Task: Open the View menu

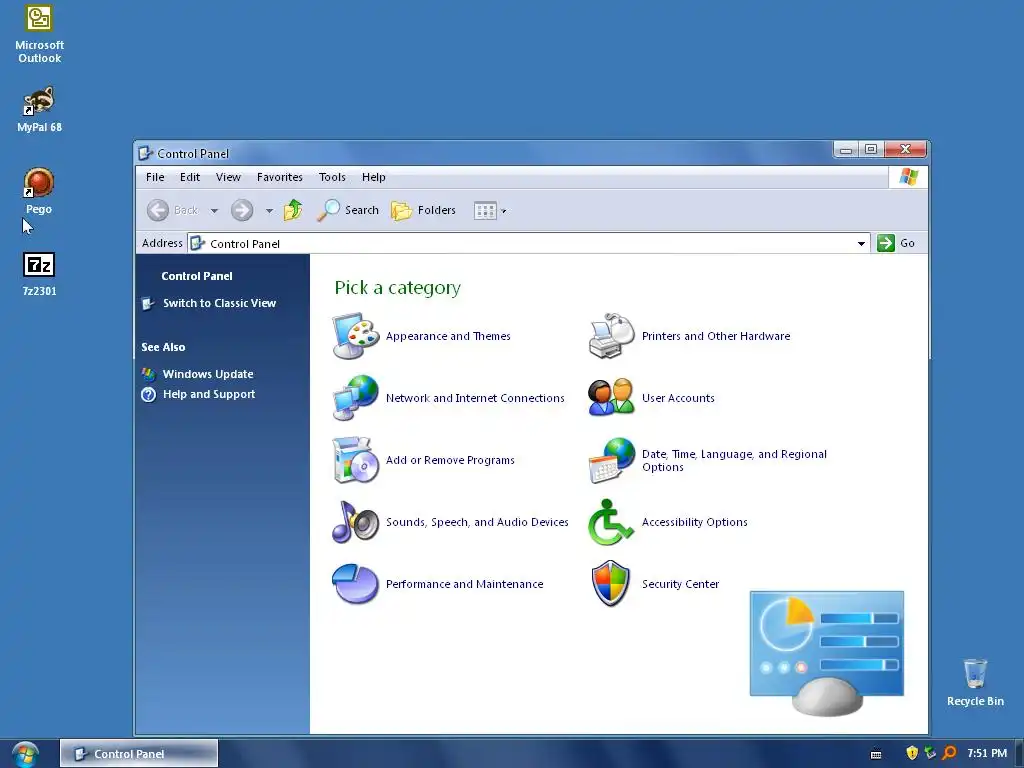Action: (x=228, y=177)
